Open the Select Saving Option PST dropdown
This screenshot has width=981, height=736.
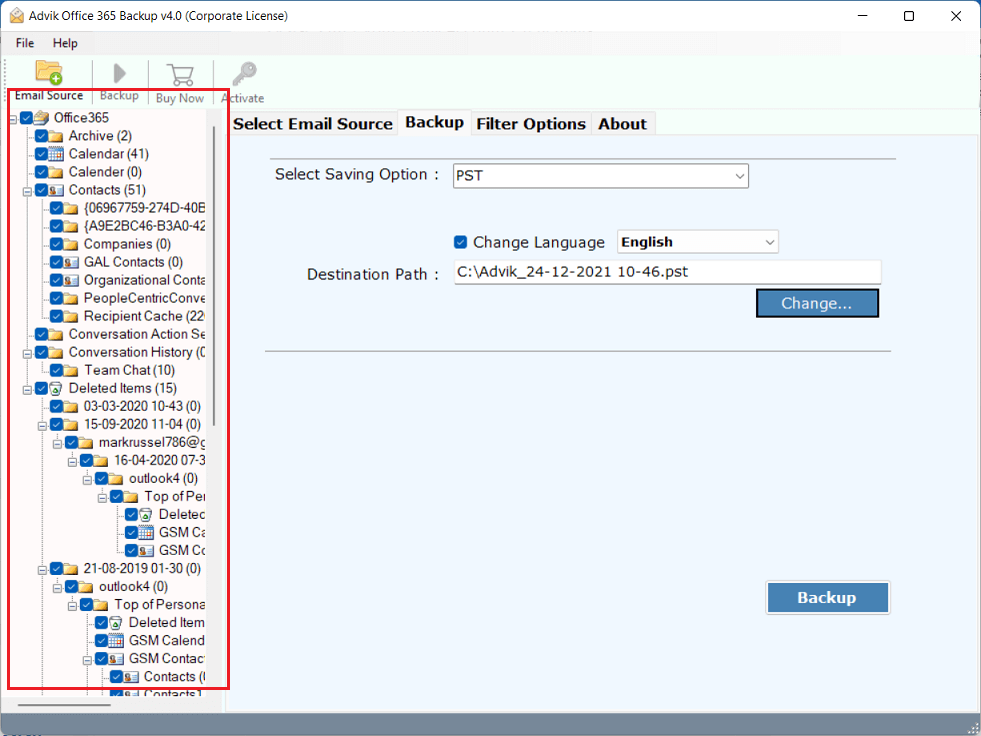pyautogui.click(x=601, y=176)
